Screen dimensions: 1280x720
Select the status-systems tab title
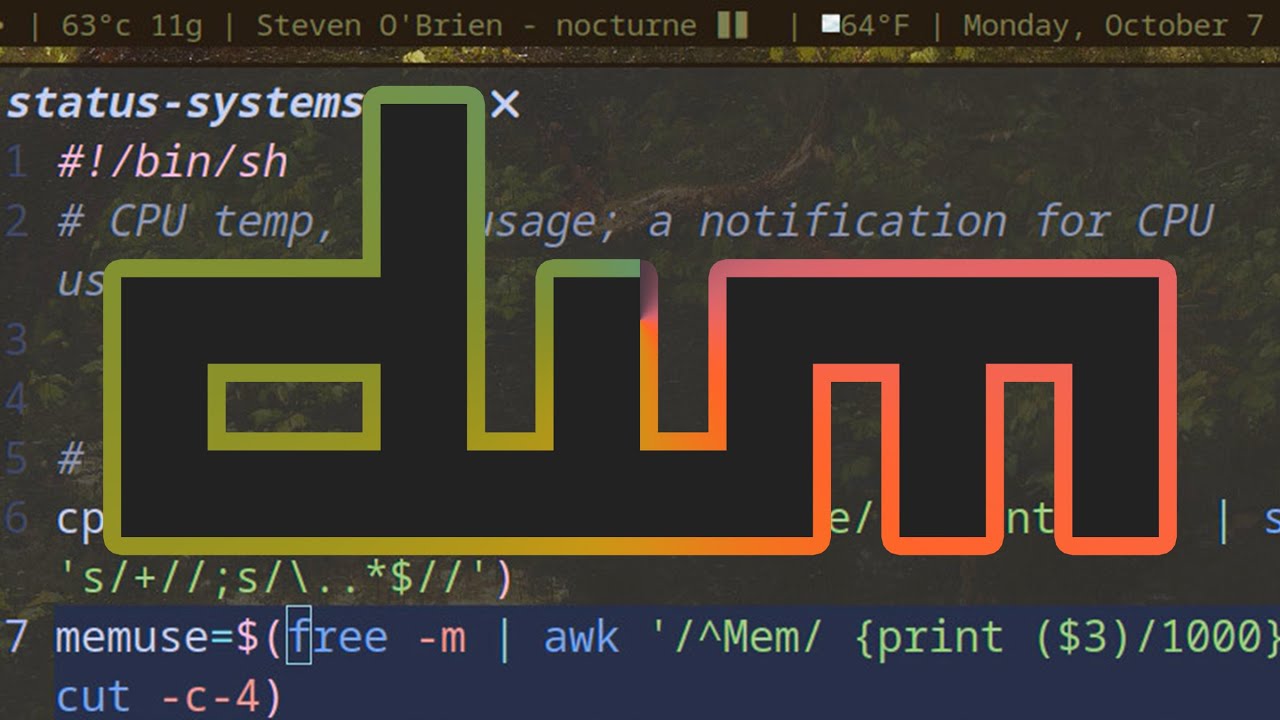click(x=185, y=104)
